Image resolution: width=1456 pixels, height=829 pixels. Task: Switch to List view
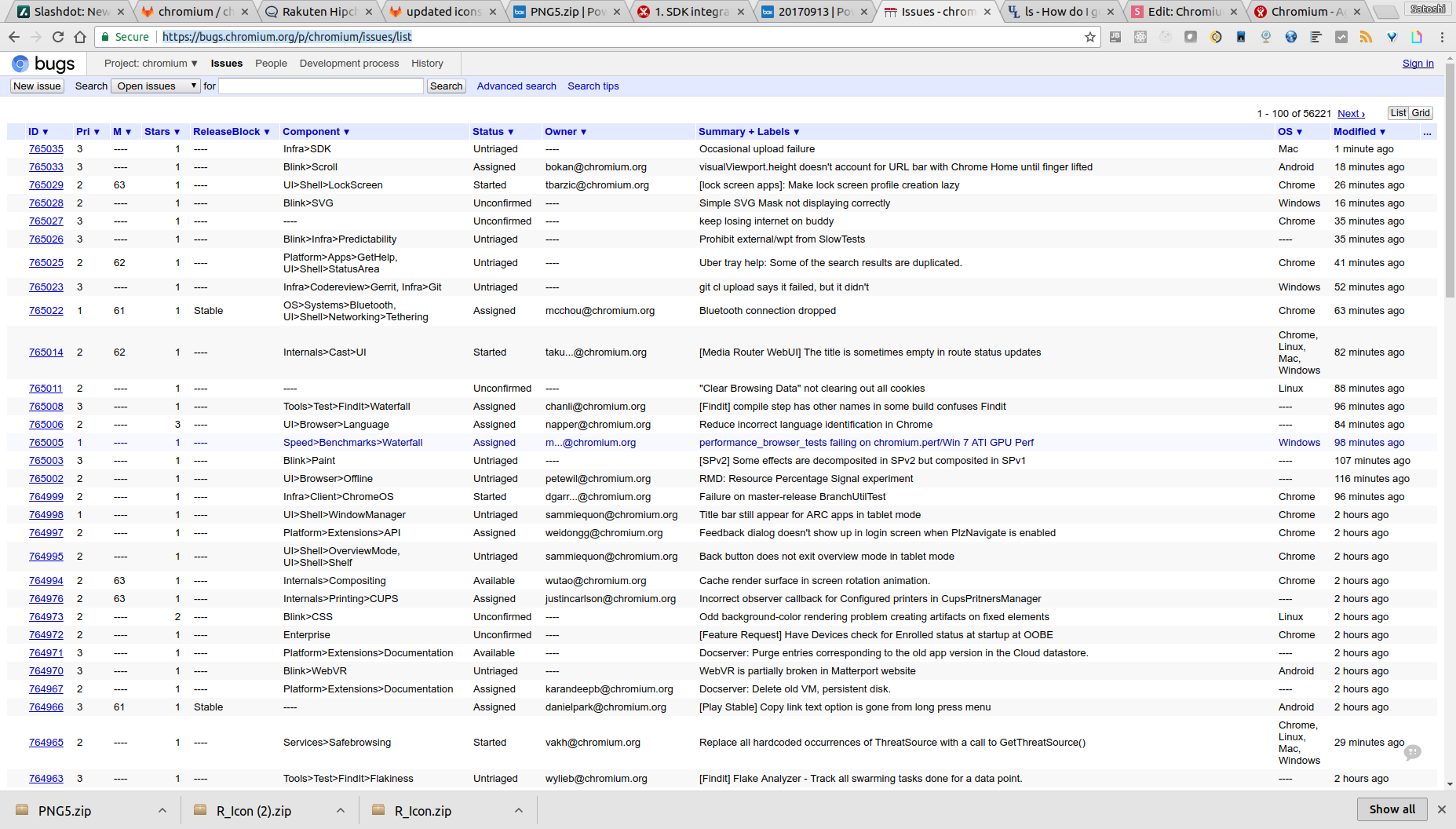[x=1399, y=113]
